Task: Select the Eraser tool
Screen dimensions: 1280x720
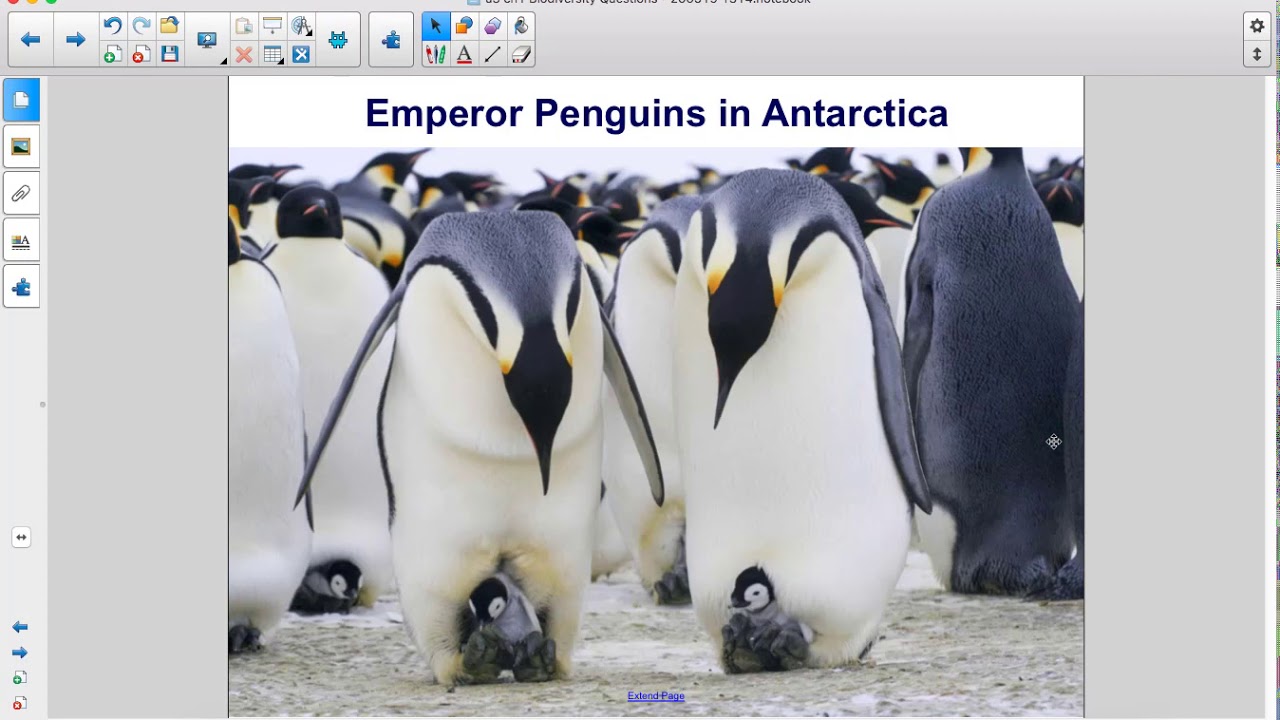Action: click(521, 54)
